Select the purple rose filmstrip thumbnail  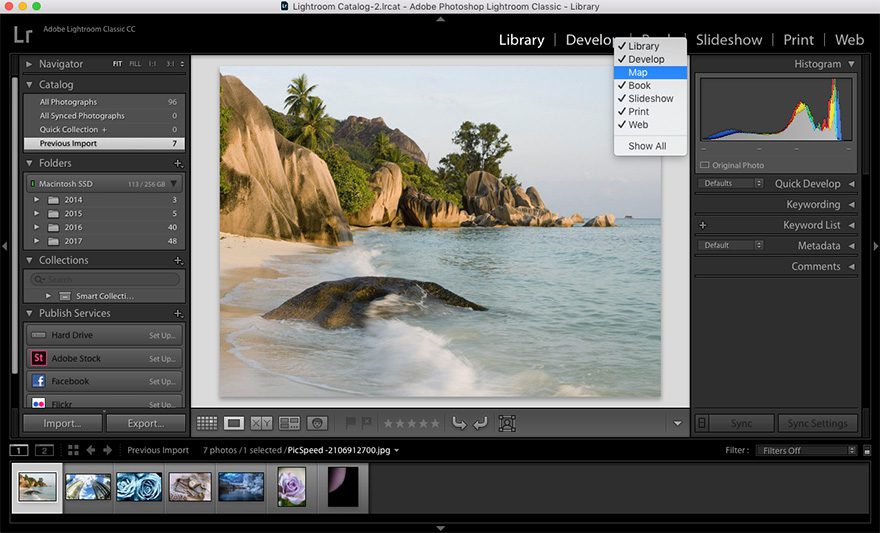[x=292, y=487]
